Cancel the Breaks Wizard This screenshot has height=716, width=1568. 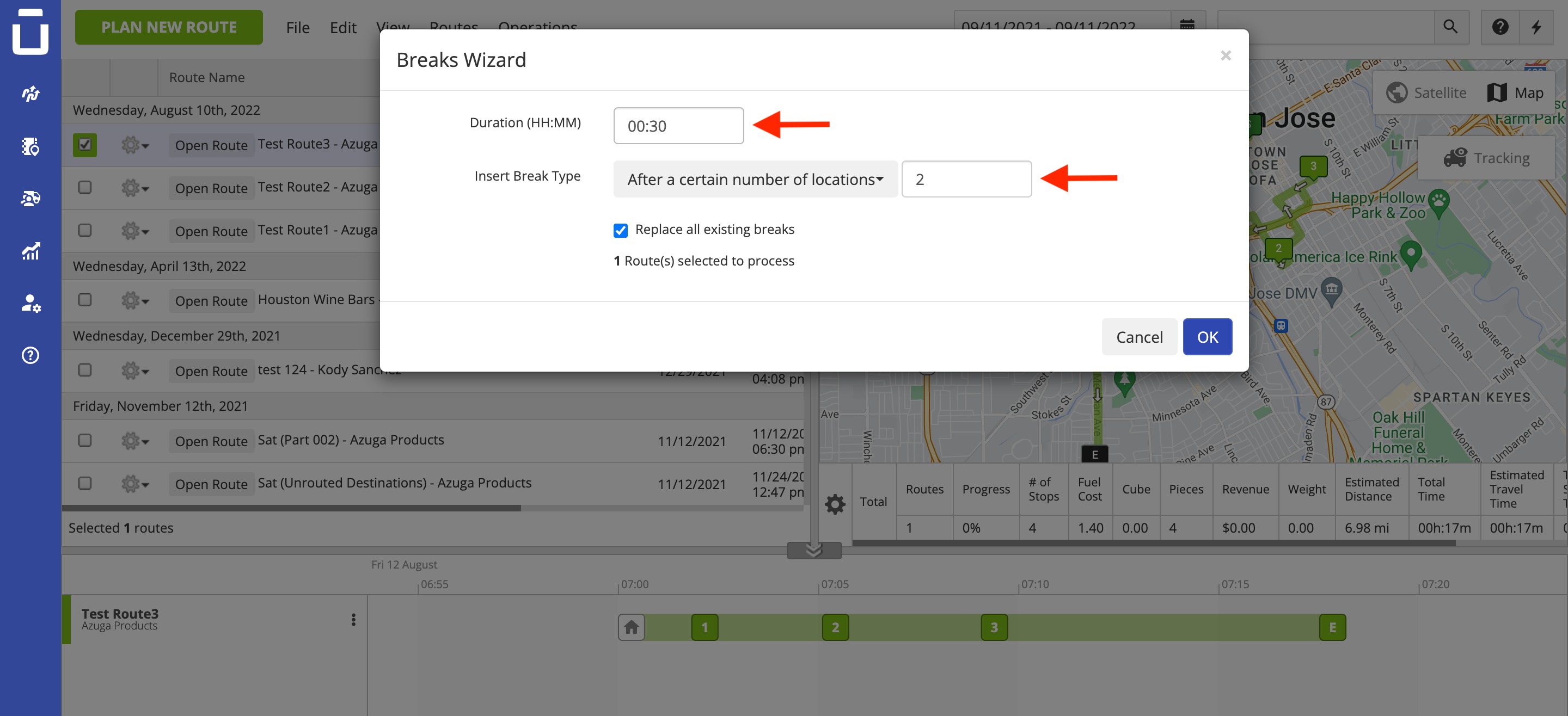(x=1139, y=336)
